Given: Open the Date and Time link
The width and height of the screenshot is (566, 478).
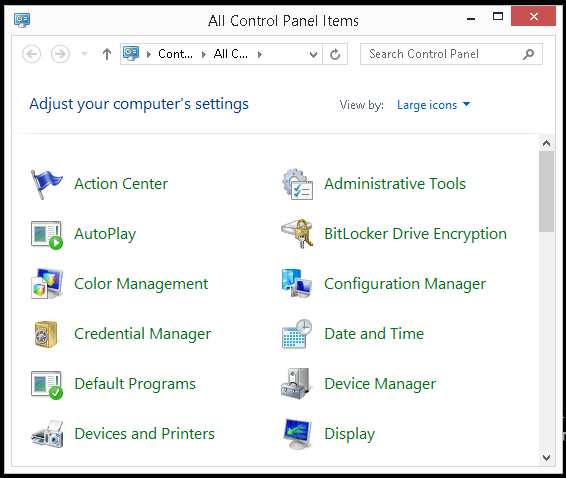Looking at the screenshot, I should coord(374,334).
